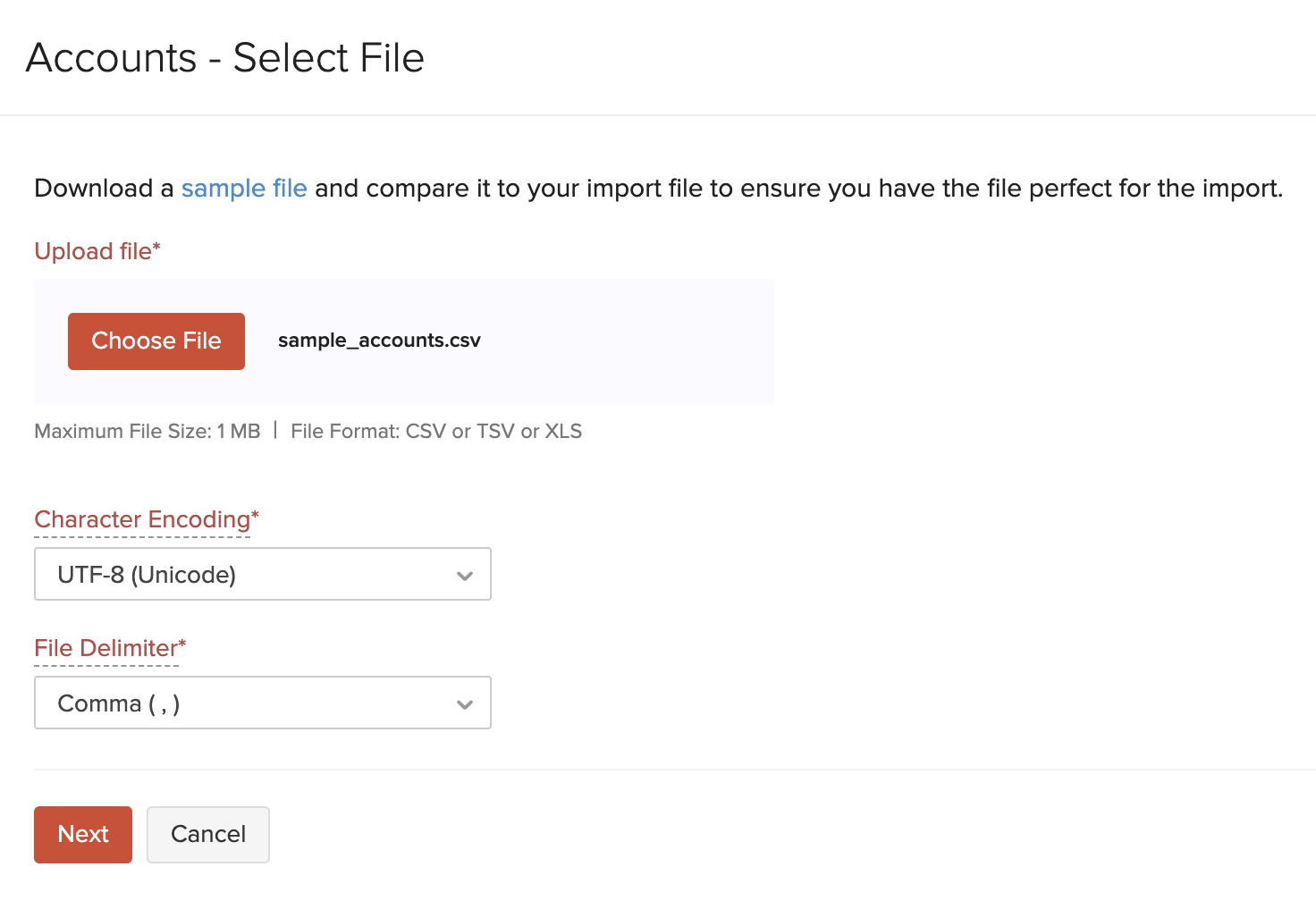This screenshot has width=1316, height=901.
Task: Click the Comma ( , ) selected value
Action: click(x=119, y=703)
